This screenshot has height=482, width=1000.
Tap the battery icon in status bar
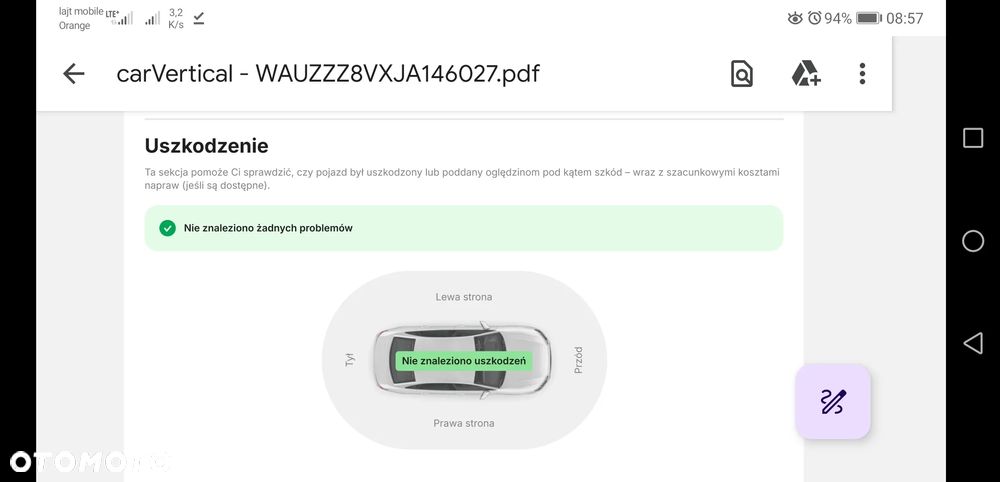868,18
